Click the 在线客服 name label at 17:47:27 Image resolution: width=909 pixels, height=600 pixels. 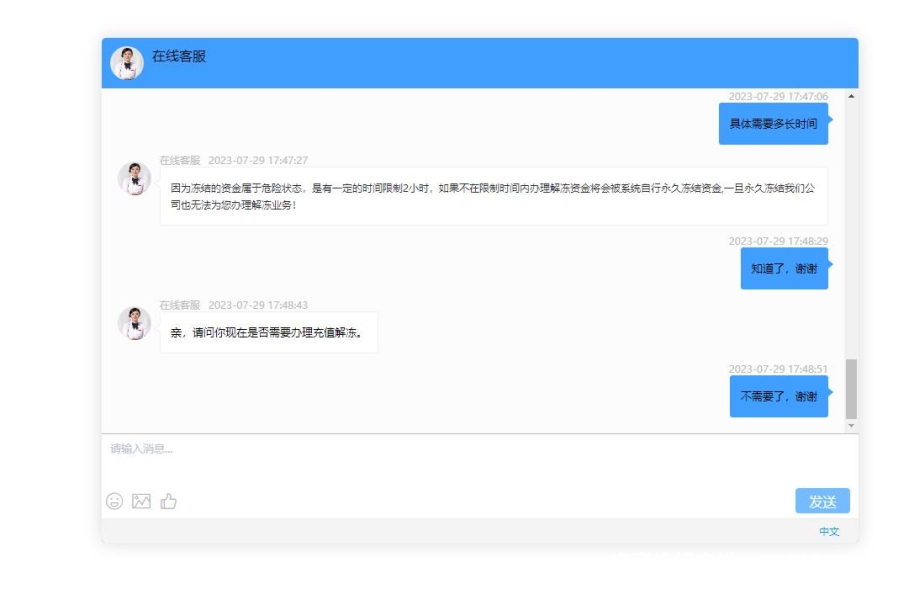point(180,160)
